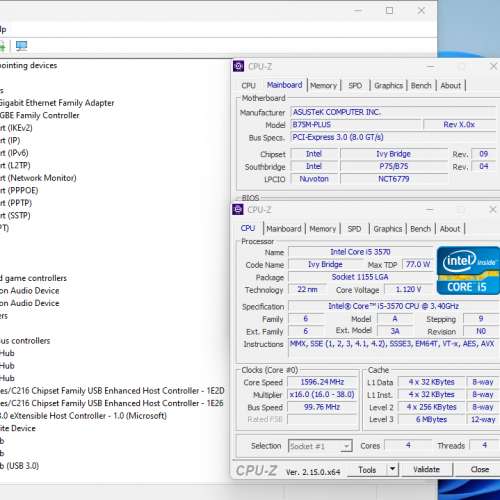Open About tab in upper CPU-Z window
500x500 pixels.
tap(450, 86)
